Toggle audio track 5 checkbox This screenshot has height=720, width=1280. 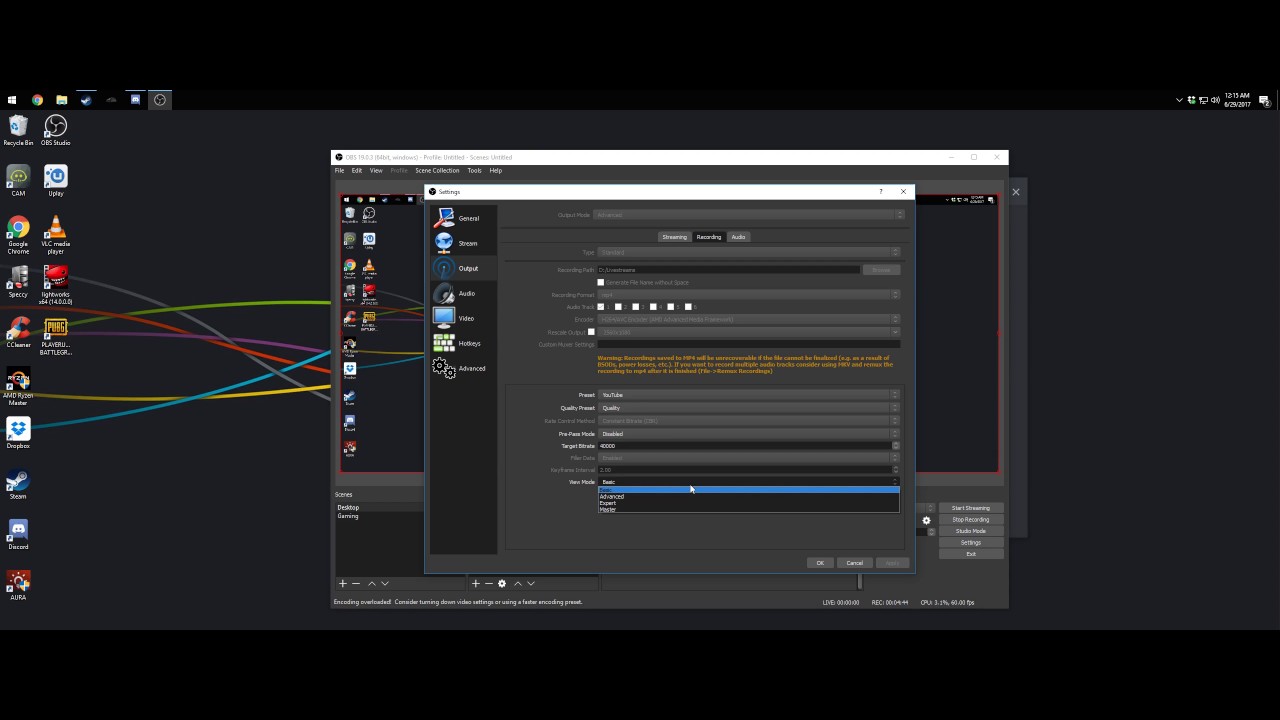point(671,307)
